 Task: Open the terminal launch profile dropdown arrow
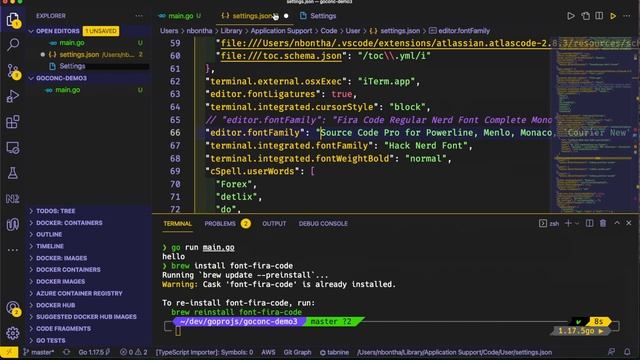(577, 223)
